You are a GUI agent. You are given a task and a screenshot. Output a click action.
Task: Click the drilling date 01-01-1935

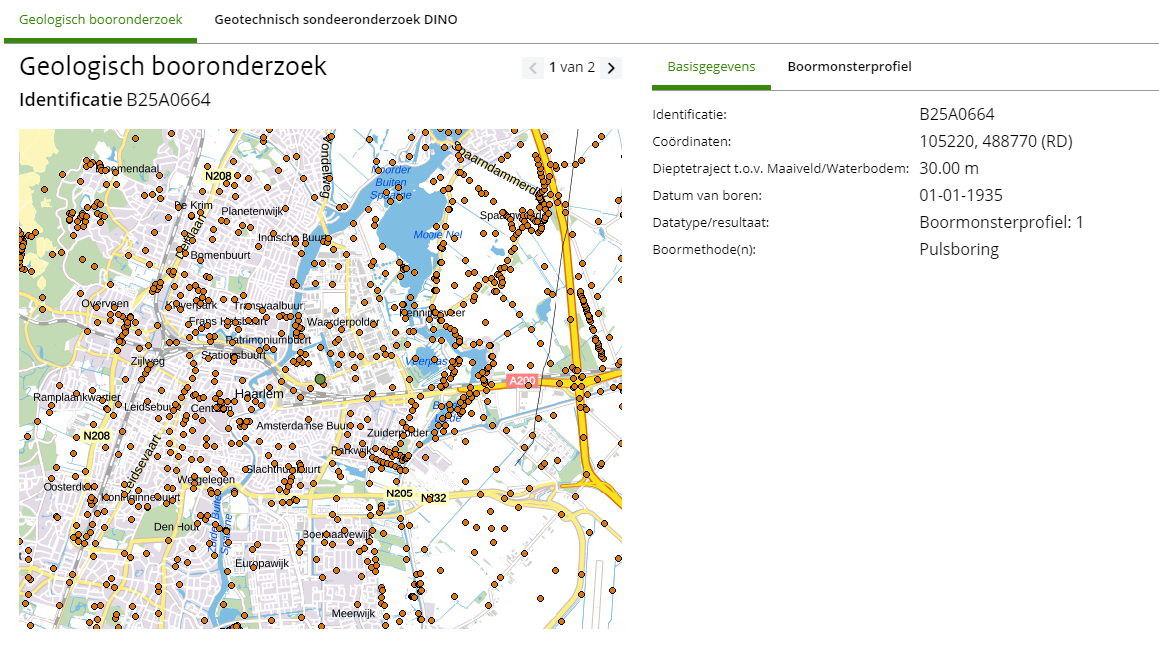click(x=960, y=196)
